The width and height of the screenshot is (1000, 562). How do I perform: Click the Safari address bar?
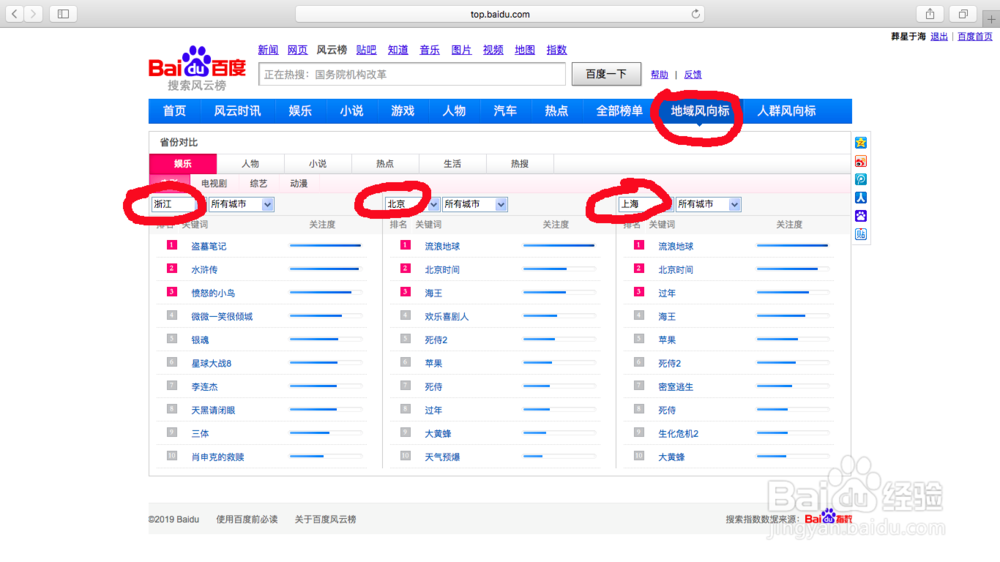[500, 14]
